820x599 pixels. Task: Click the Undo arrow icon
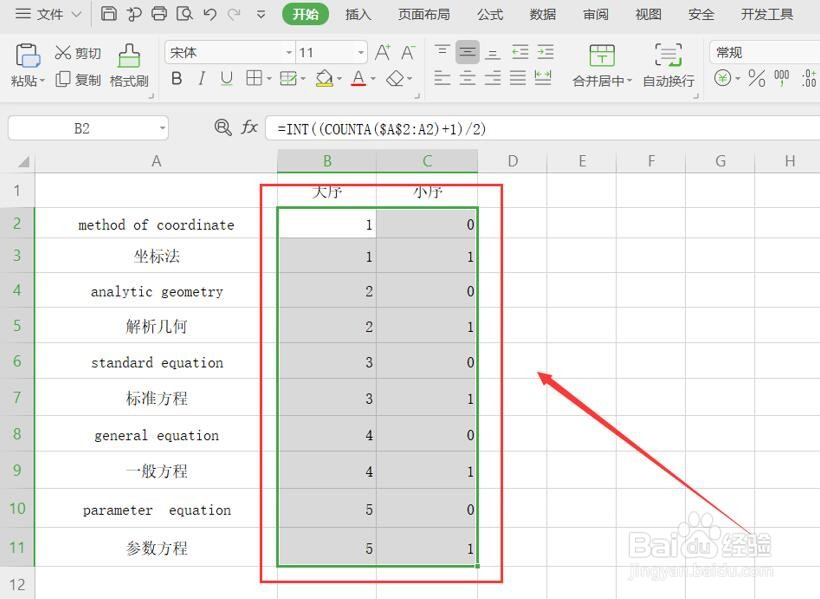pyautogui.click(x=208, y=14)
